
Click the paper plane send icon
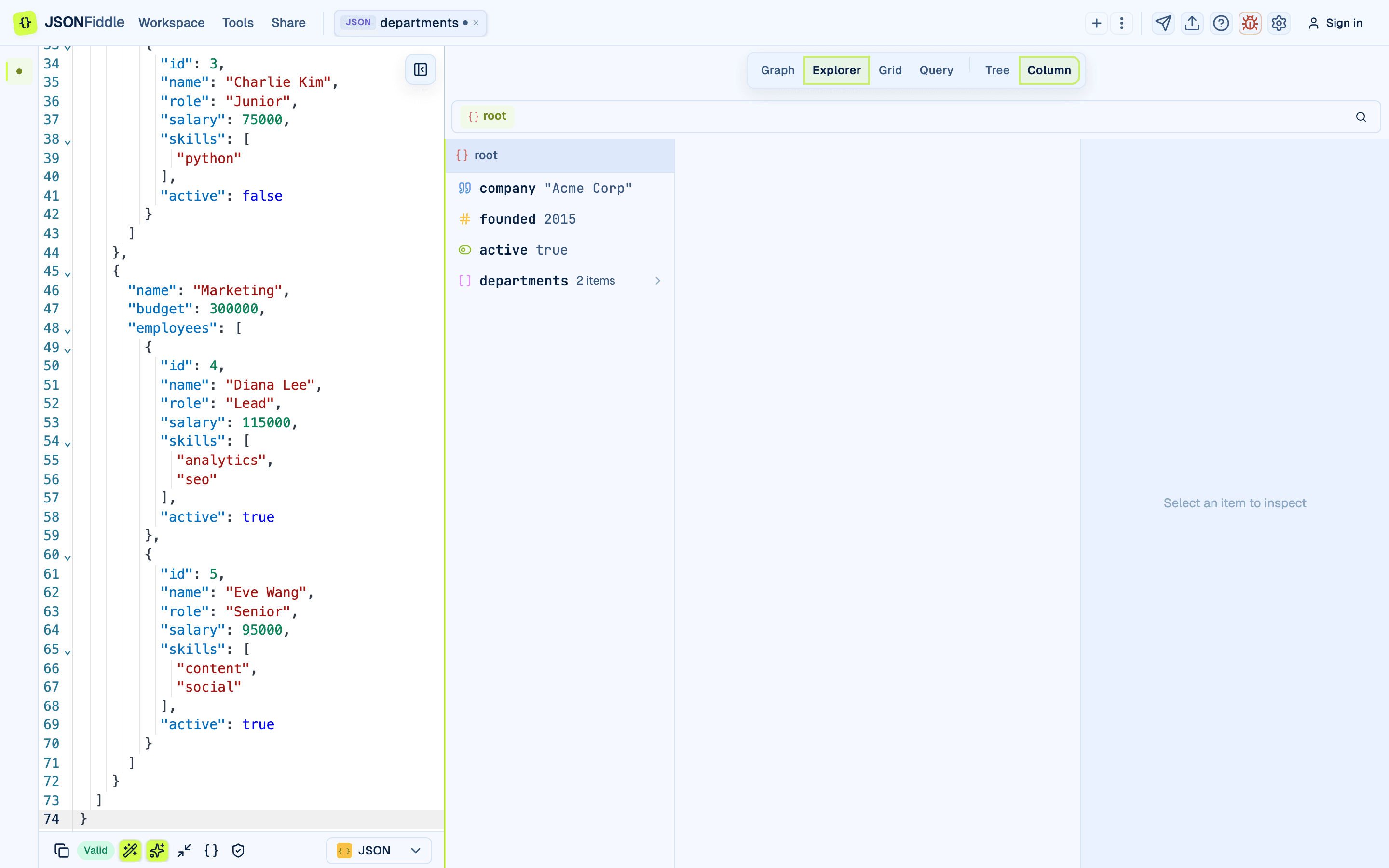click(1163, 23)
